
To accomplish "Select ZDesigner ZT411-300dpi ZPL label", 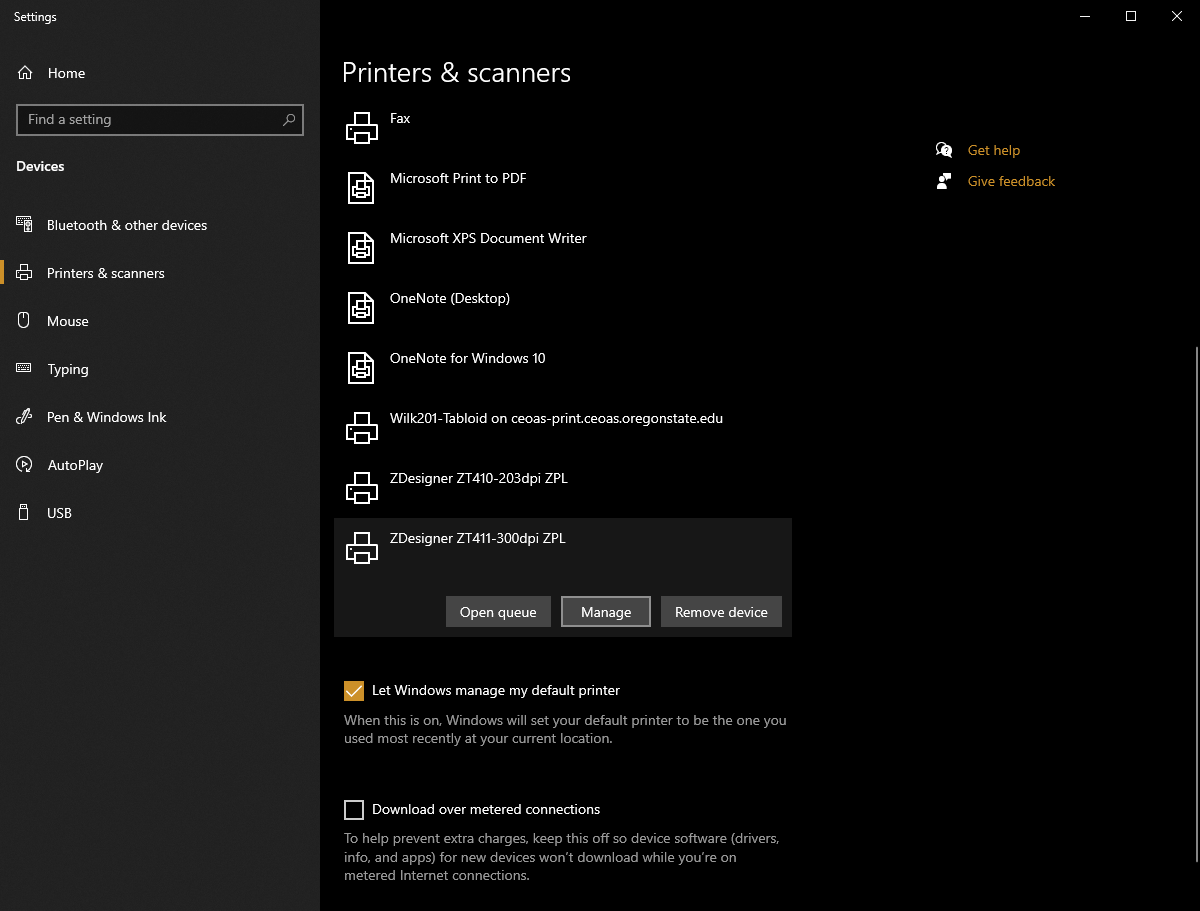I will coord(477,538).
